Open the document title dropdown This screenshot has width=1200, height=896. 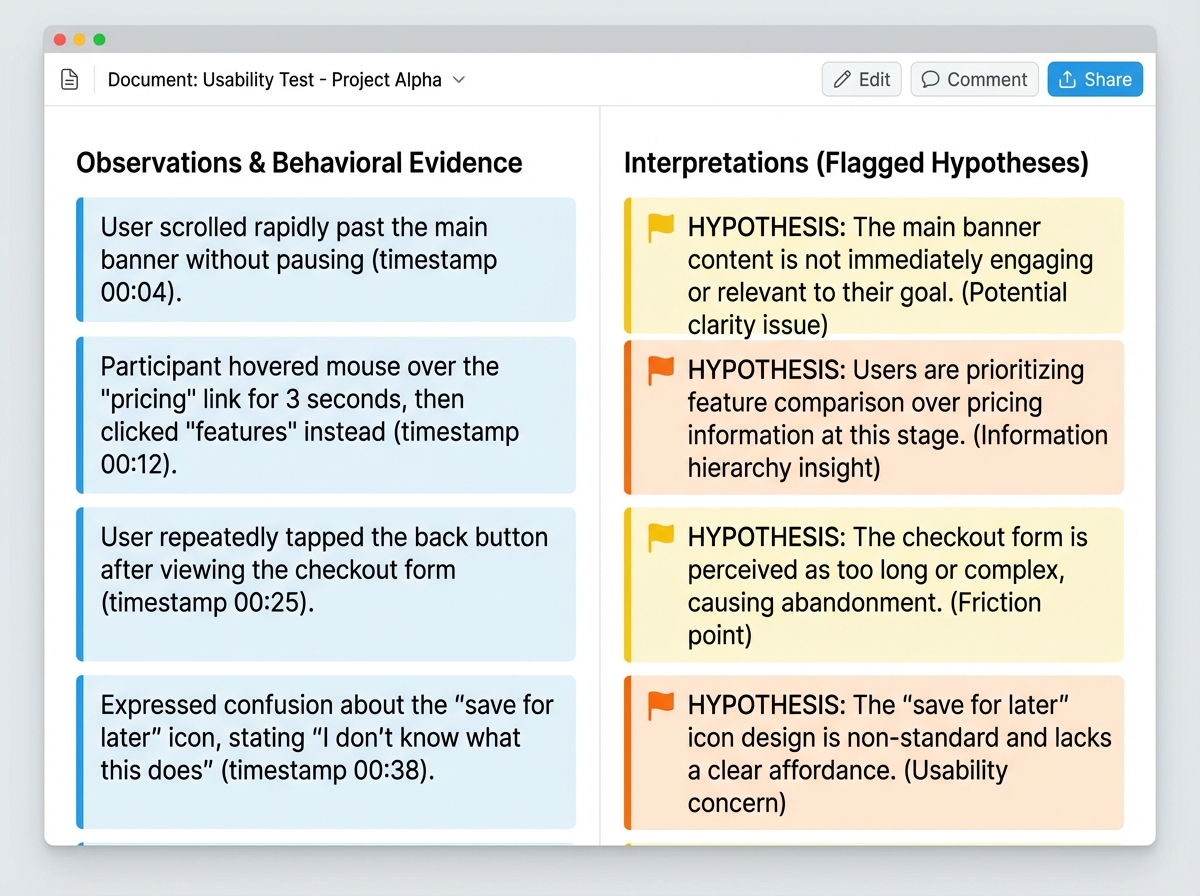click(459, 80)
